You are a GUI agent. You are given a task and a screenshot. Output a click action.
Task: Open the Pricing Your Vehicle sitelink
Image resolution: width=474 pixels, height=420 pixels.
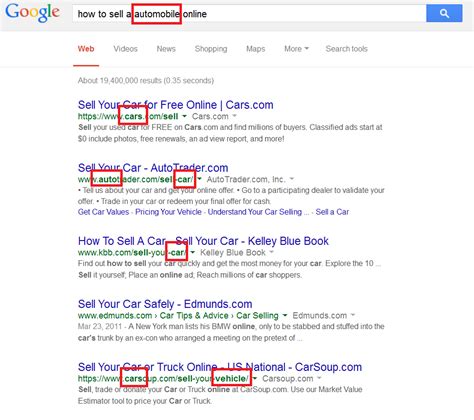click(x=168, y=212)
